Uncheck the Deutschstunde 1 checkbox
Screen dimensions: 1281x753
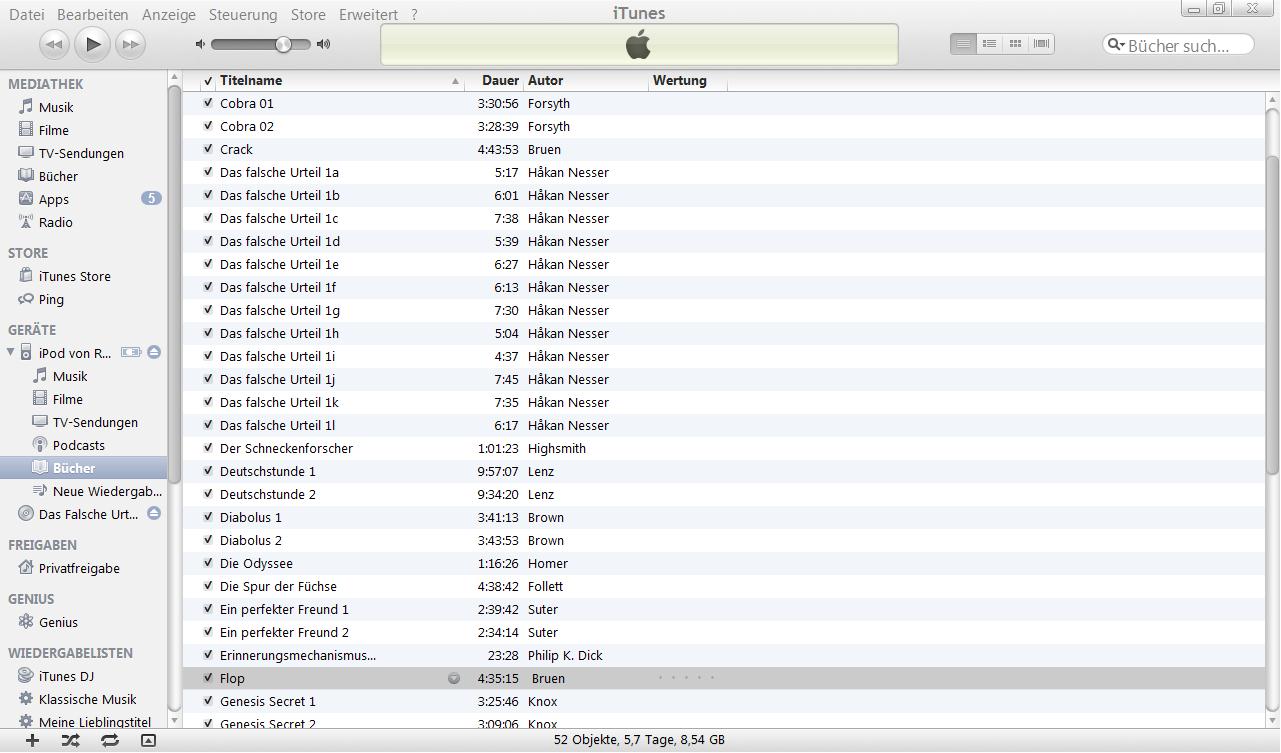coord(208,470)
